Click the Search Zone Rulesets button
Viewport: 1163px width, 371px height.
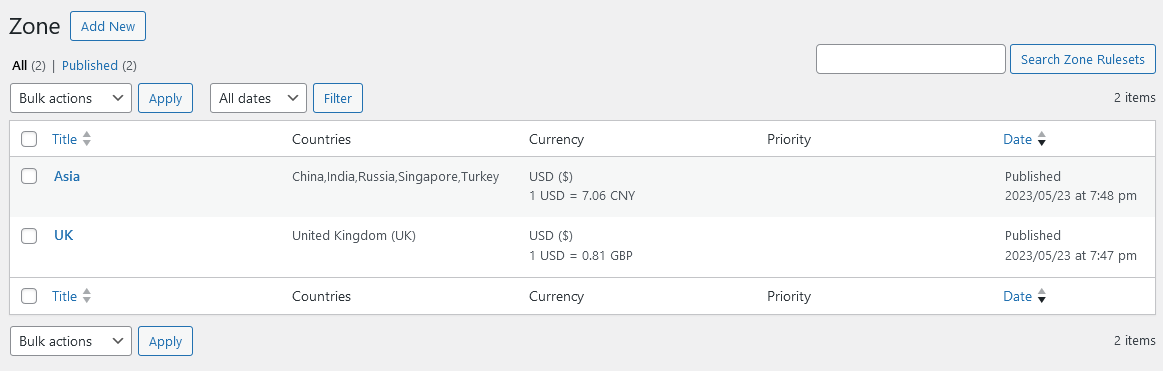tap(1083, 59)
